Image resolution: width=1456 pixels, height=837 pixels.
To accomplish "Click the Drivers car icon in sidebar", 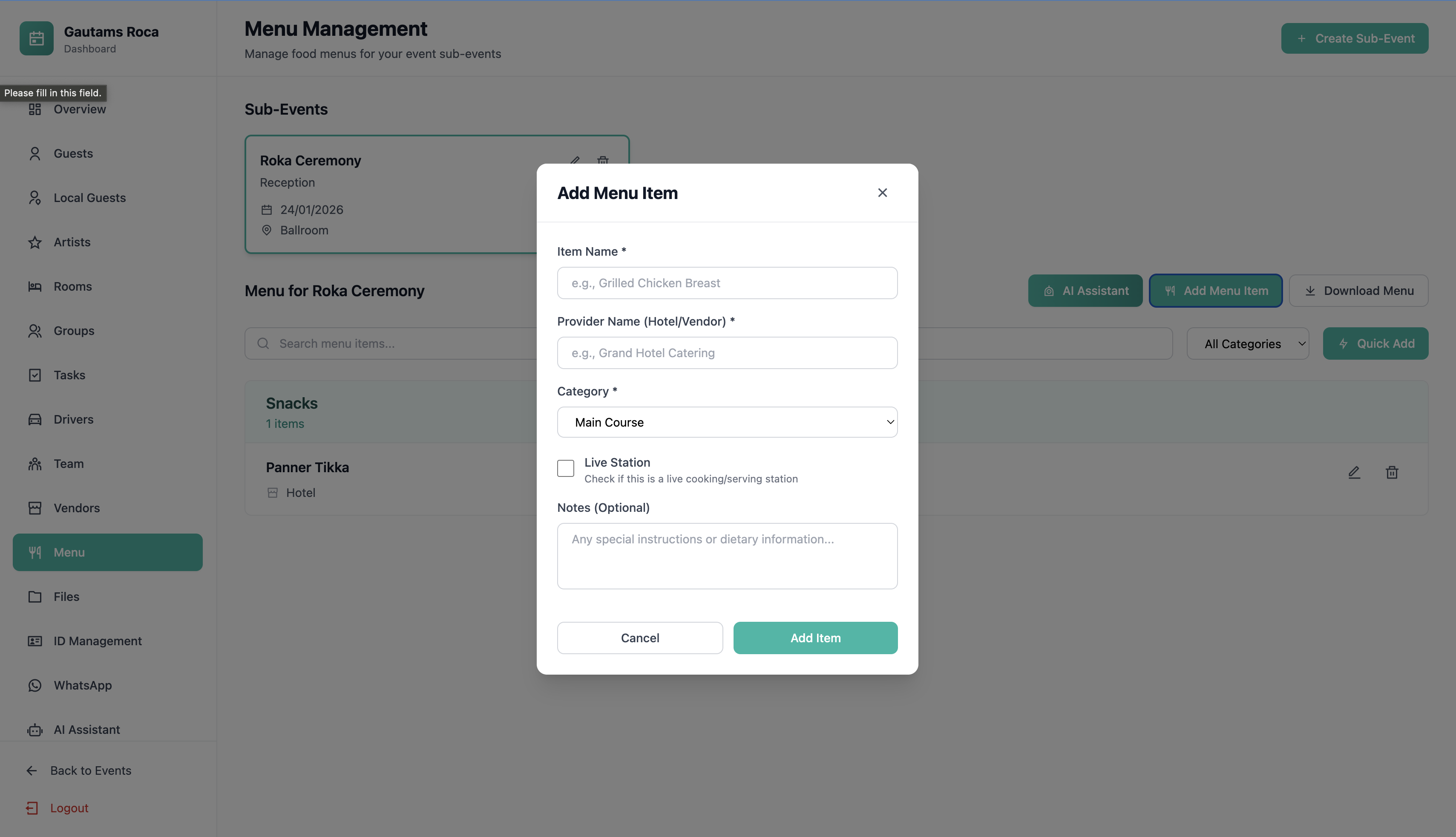I will tap(35, 420).
